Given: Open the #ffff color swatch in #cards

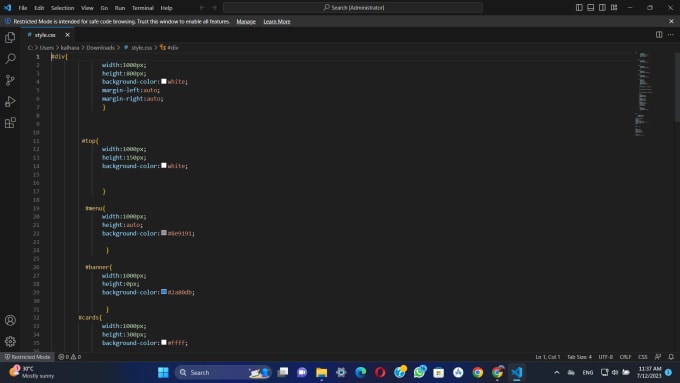Looking at the screenshot, I should click(164, 342).
